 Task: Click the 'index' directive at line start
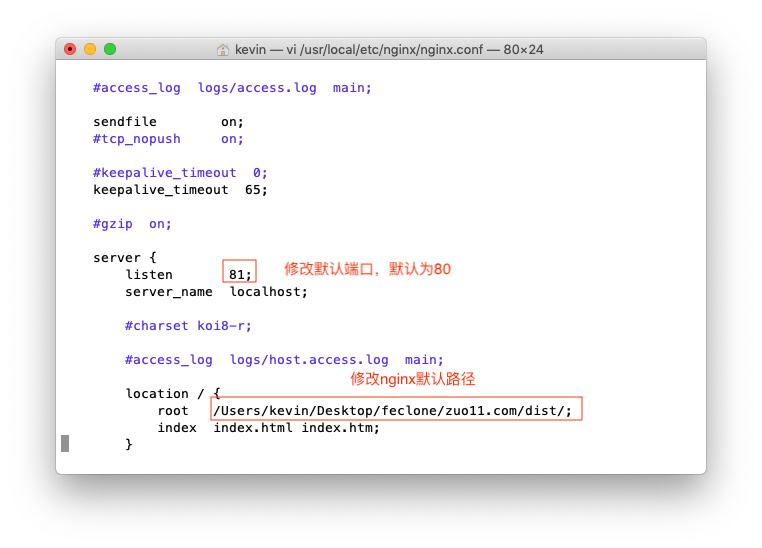pyautogui.click(x=177, y=428)
